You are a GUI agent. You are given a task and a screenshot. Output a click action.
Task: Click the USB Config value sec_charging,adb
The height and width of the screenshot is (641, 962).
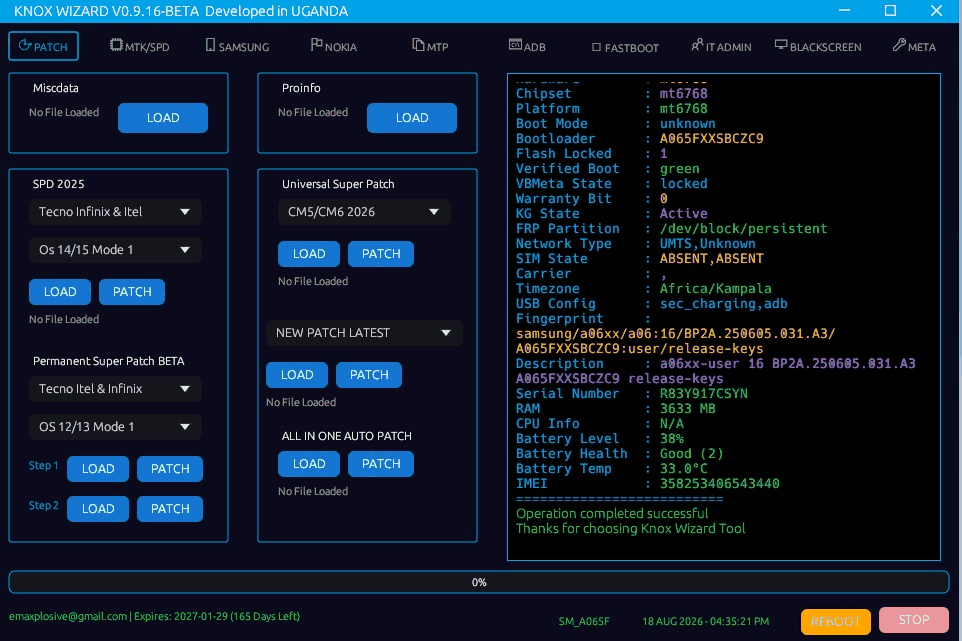723,304
